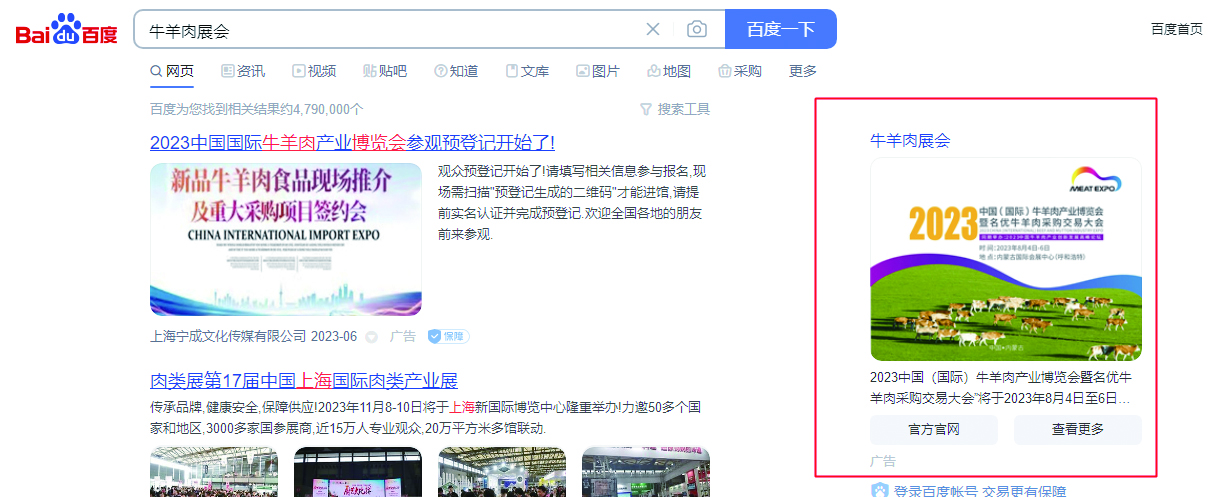Click the 百度为您找到相关结果 count text
Image resolution: width=1209 pixels, height=497 pixels.
coord(257,109)
